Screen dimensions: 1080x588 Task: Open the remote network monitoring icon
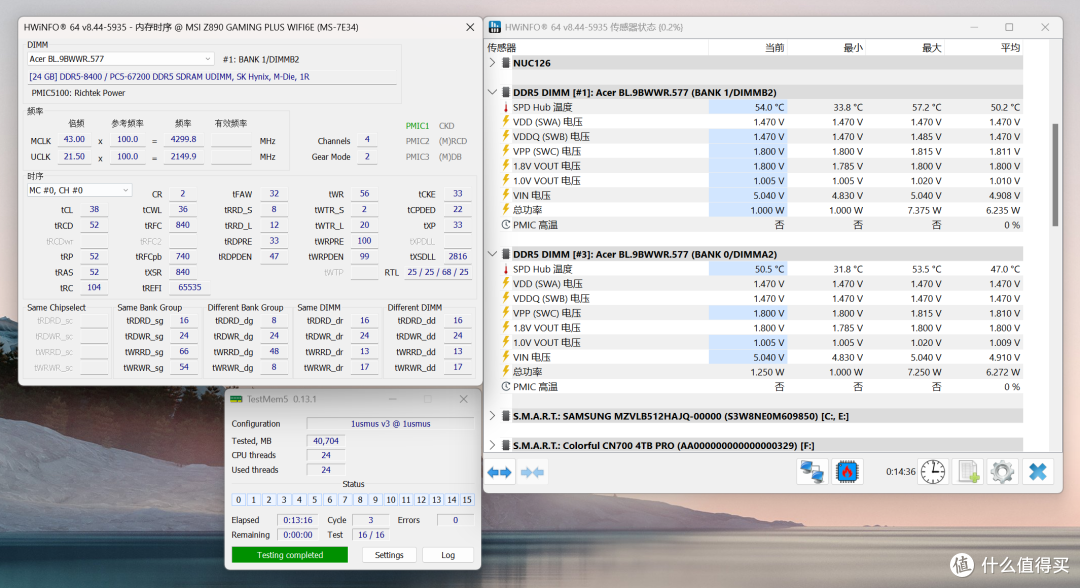tap(812, 472)
